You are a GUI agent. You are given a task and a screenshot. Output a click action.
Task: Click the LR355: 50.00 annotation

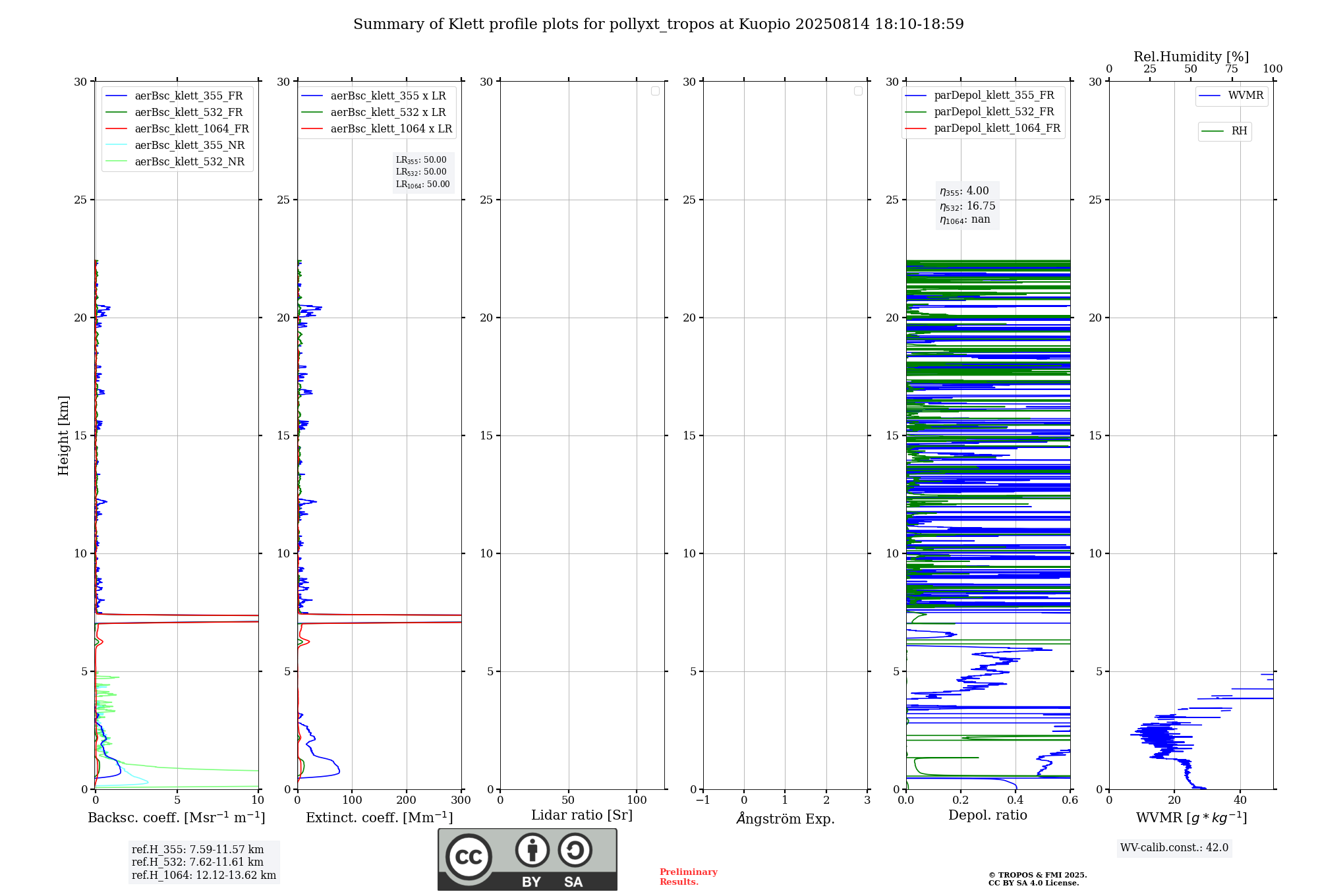421,160
